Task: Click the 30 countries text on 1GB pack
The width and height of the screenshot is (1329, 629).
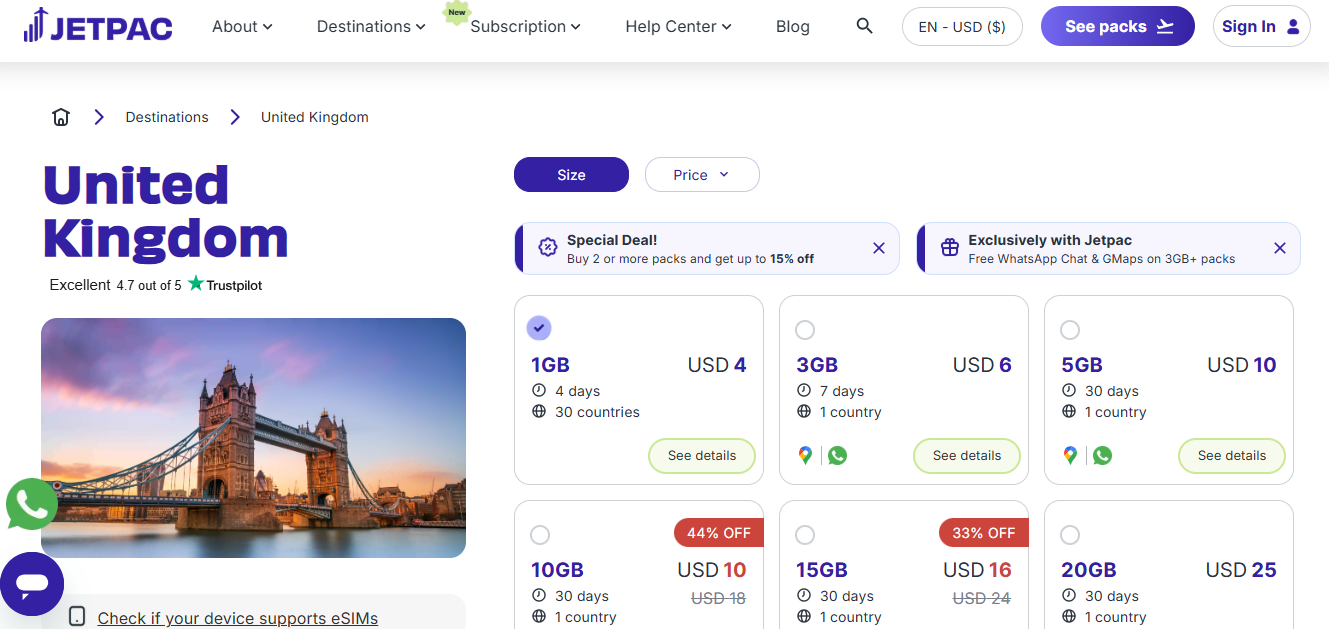Action: click(x=597, y=412)
